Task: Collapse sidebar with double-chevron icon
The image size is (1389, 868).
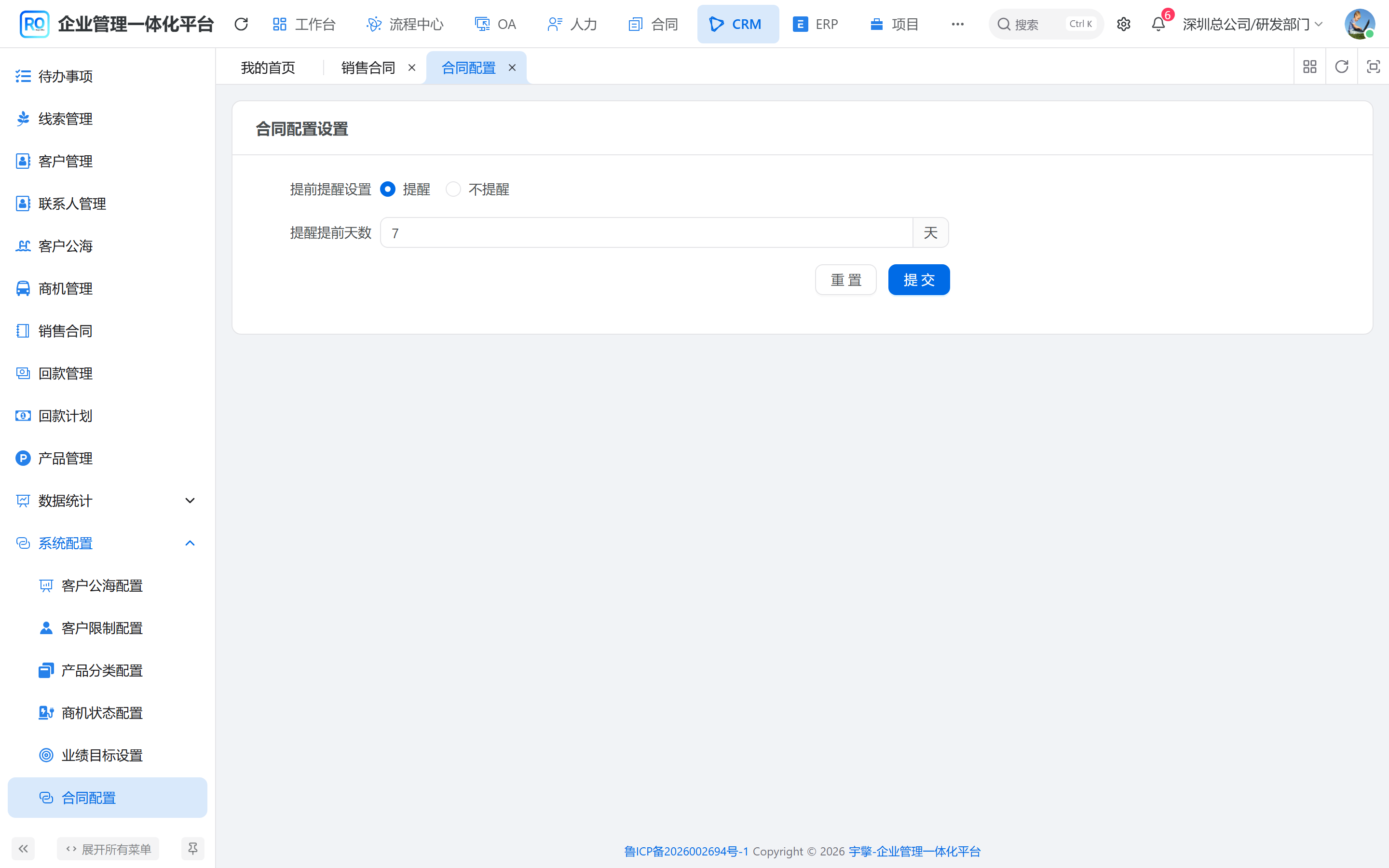Action: pyautogui.click(x=23, y=849)
